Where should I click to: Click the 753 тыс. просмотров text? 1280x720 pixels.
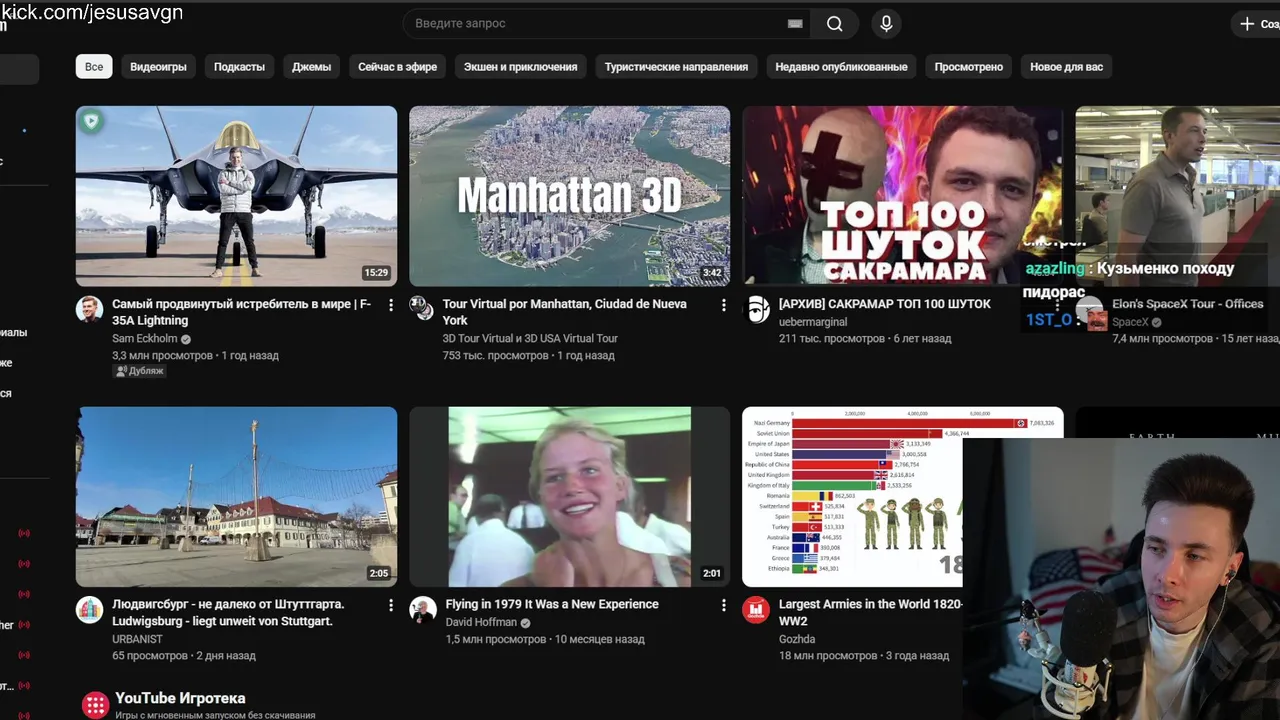point(494,355)
